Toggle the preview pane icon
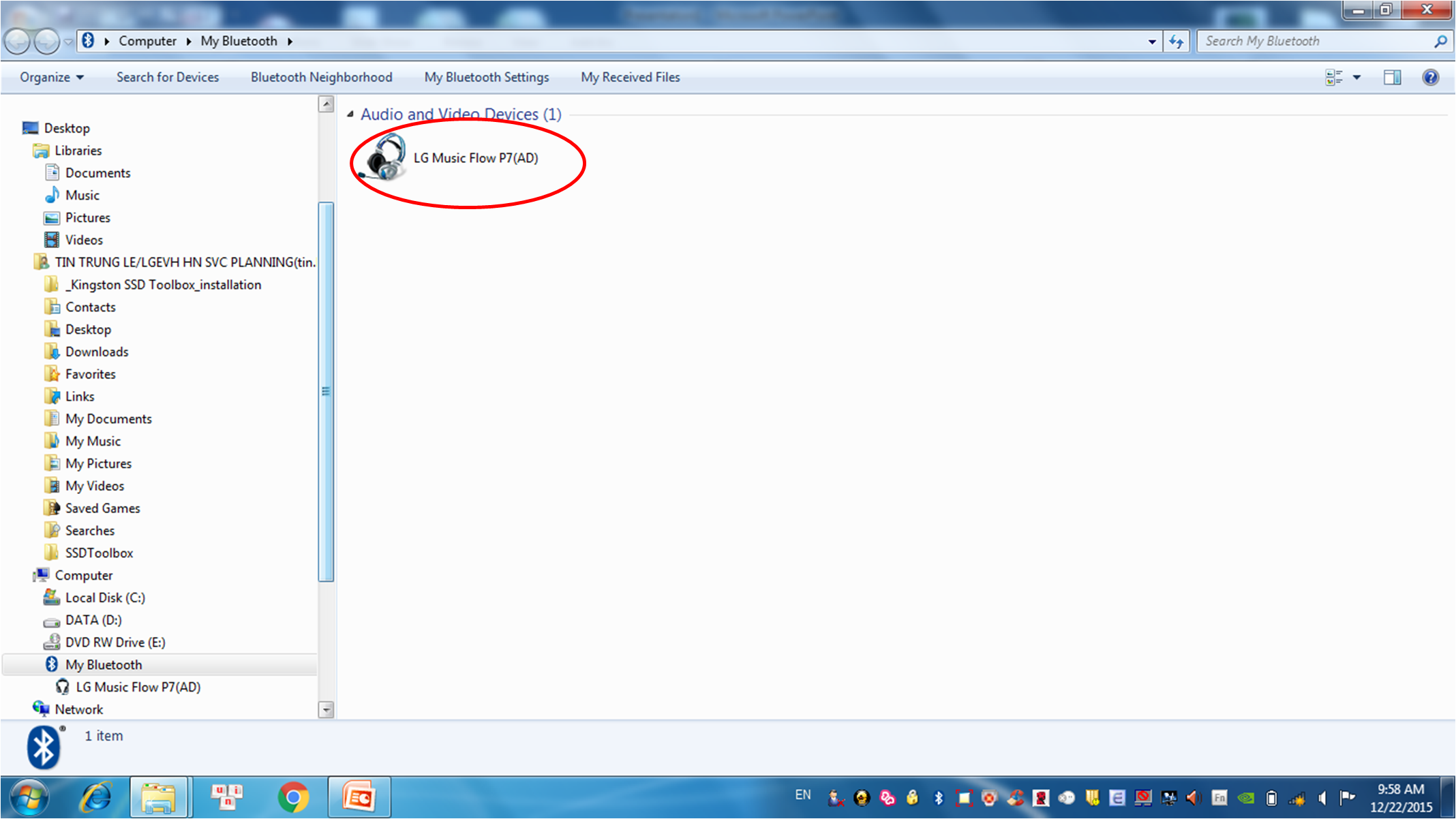This screenshot has width=1456, height=819. 1392,77
